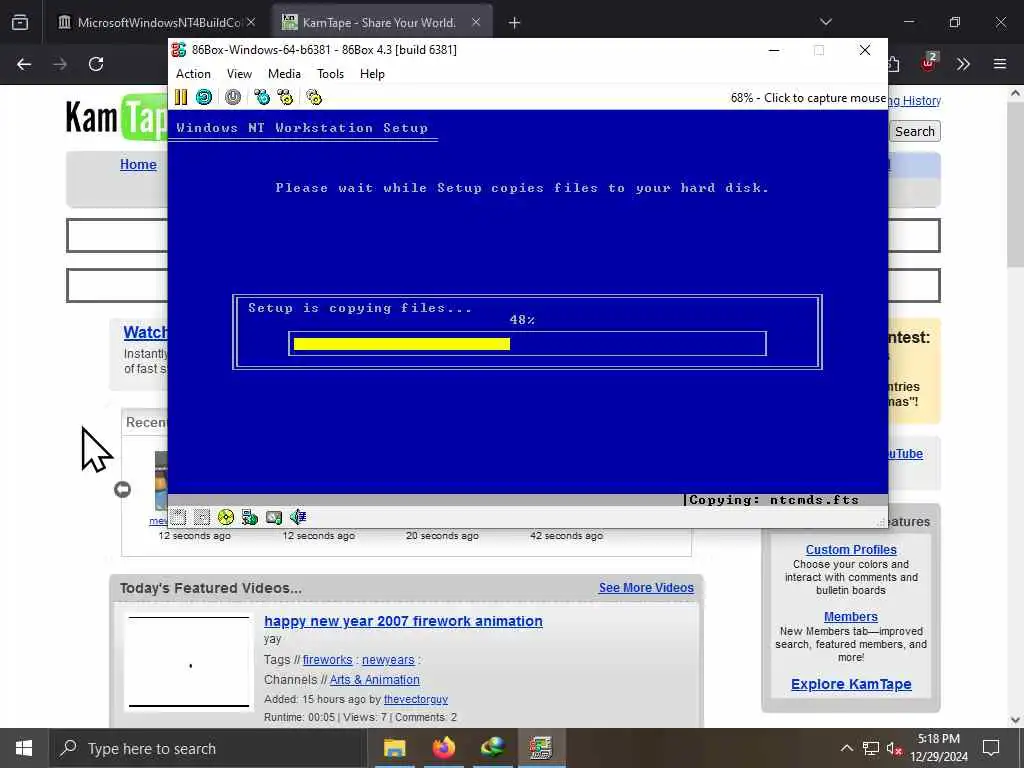Screen dimensions: 1024x768
Task: Open the list all tabs dropdown
Action: coord(826,23)
